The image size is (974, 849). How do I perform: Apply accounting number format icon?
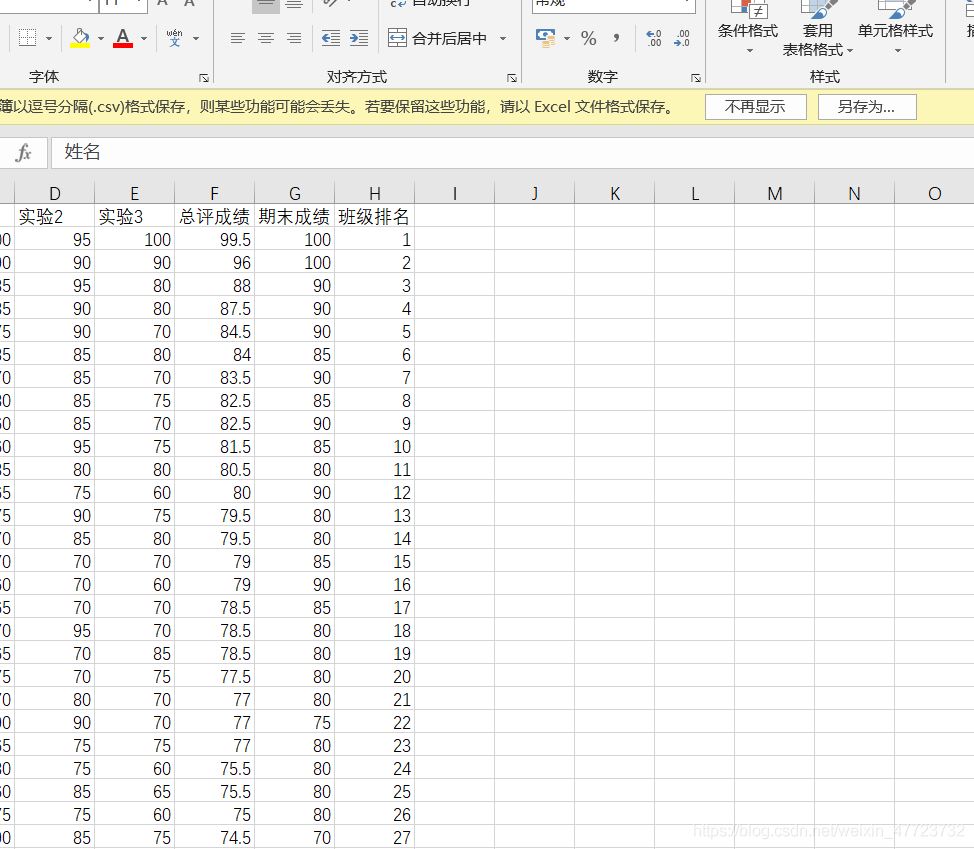tap(545, 38)
